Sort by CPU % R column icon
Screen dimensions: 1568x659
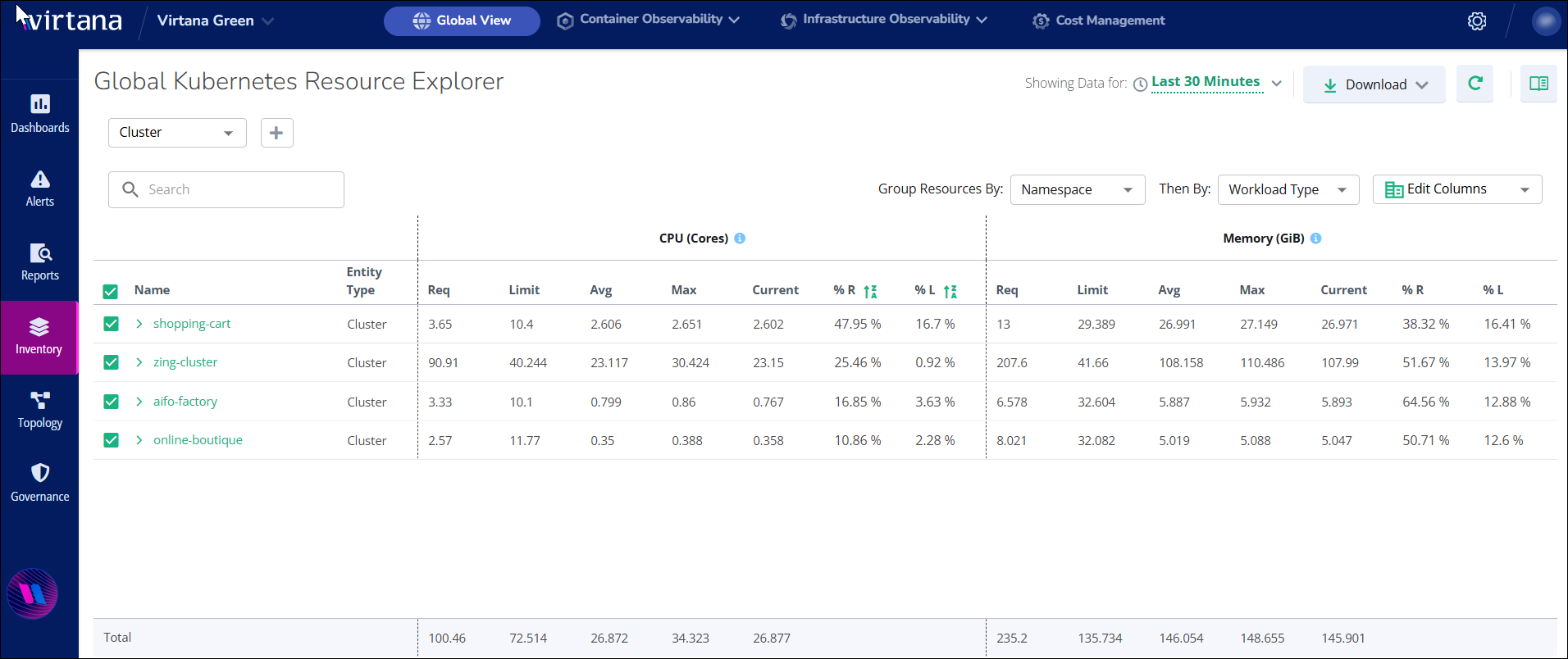pos(870,291)
